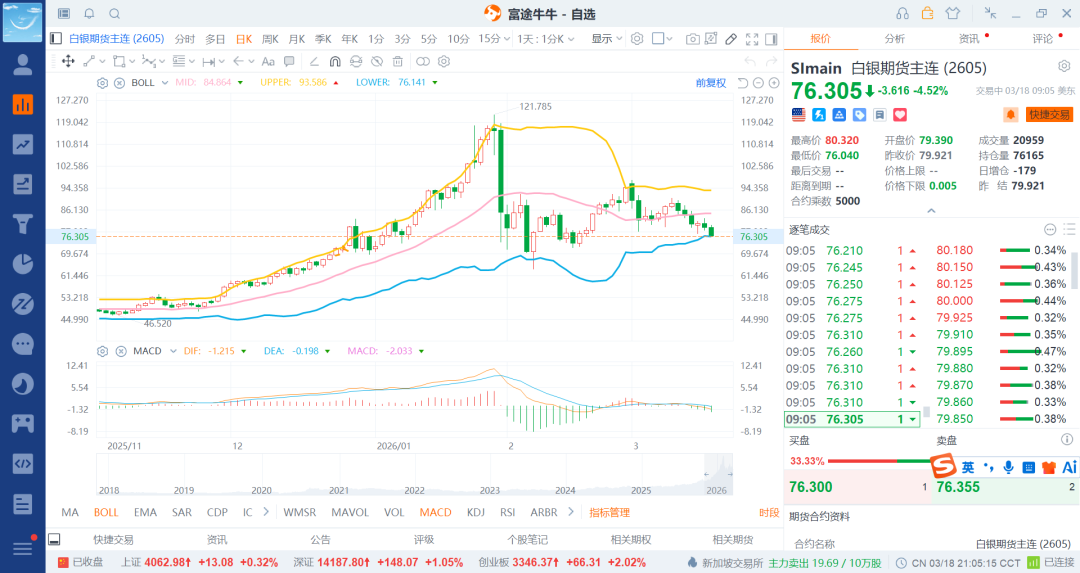Image resolution: width=1080 pixels, height=573 pixels.
Task: Click the timeline navigator range handle
Action: point(718,475)
